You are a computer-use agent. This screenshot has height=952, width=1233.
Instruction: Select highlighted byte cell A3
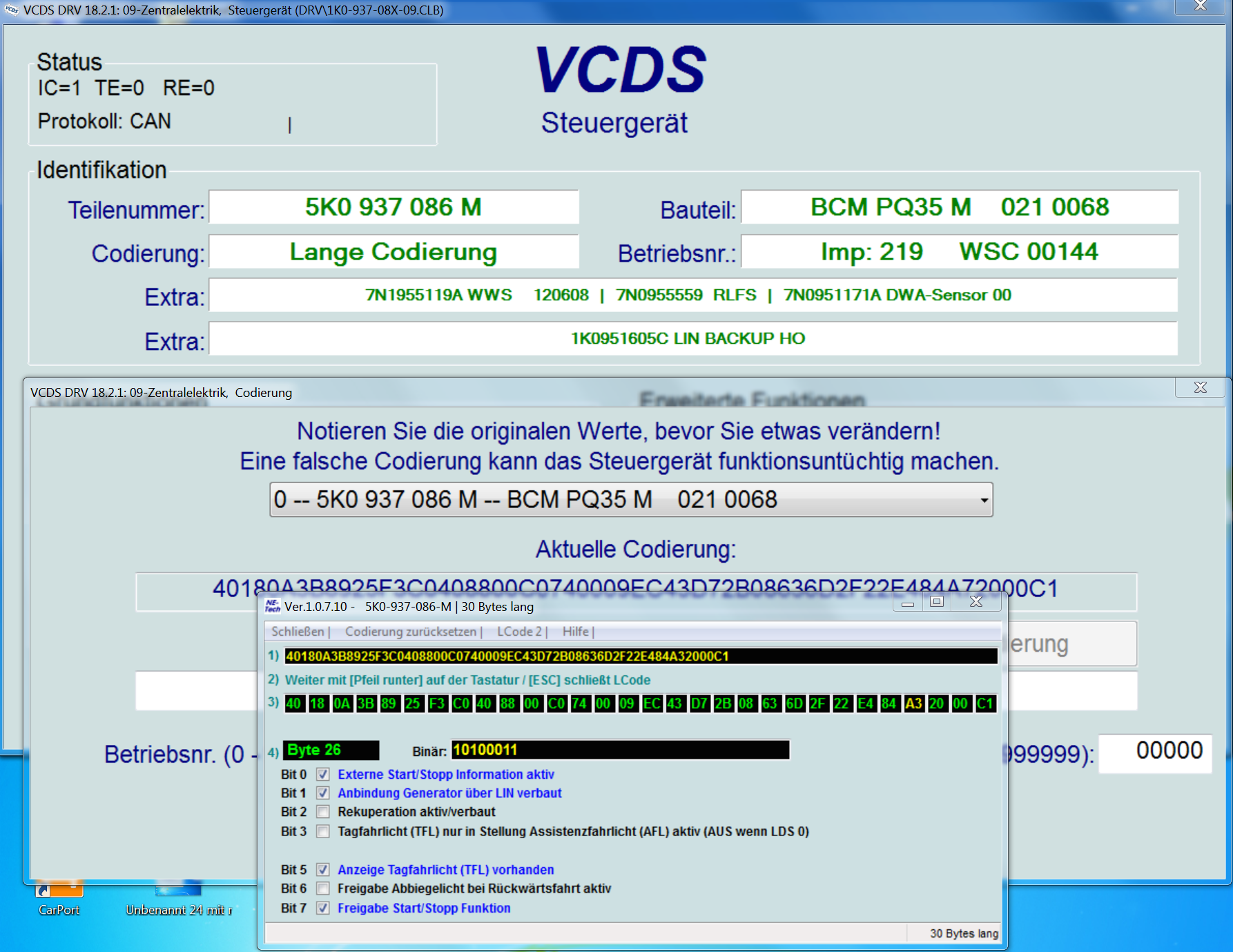(913, 703)
